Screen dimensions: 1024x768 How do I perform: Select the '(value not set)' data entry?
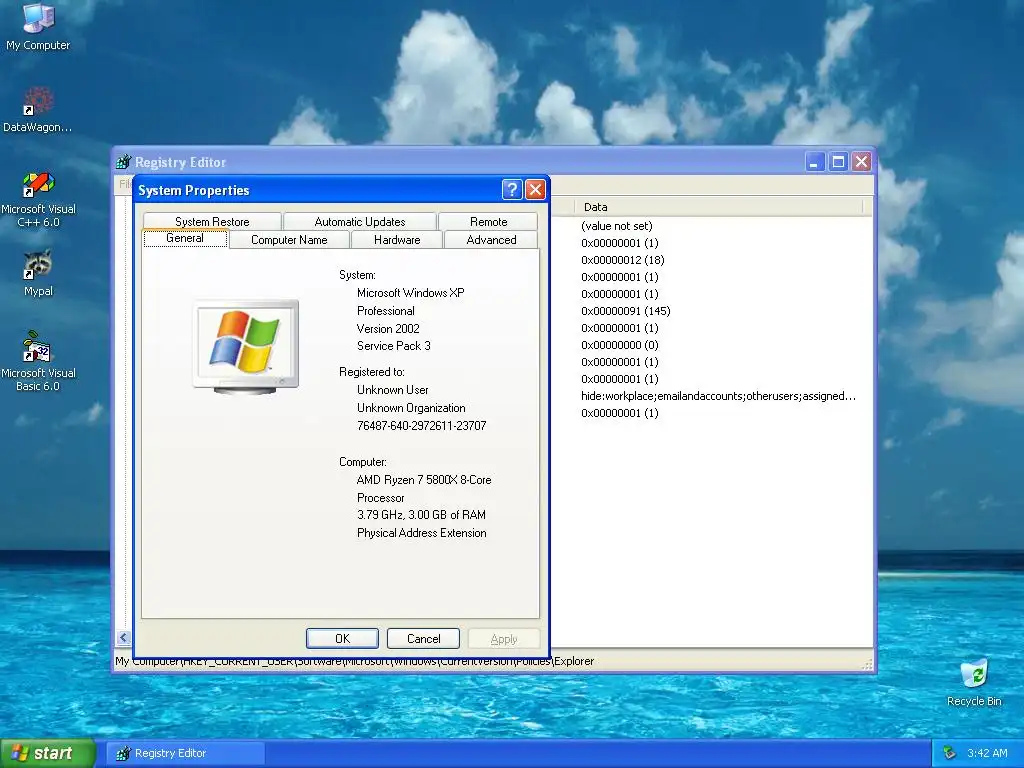click(616, 226)
